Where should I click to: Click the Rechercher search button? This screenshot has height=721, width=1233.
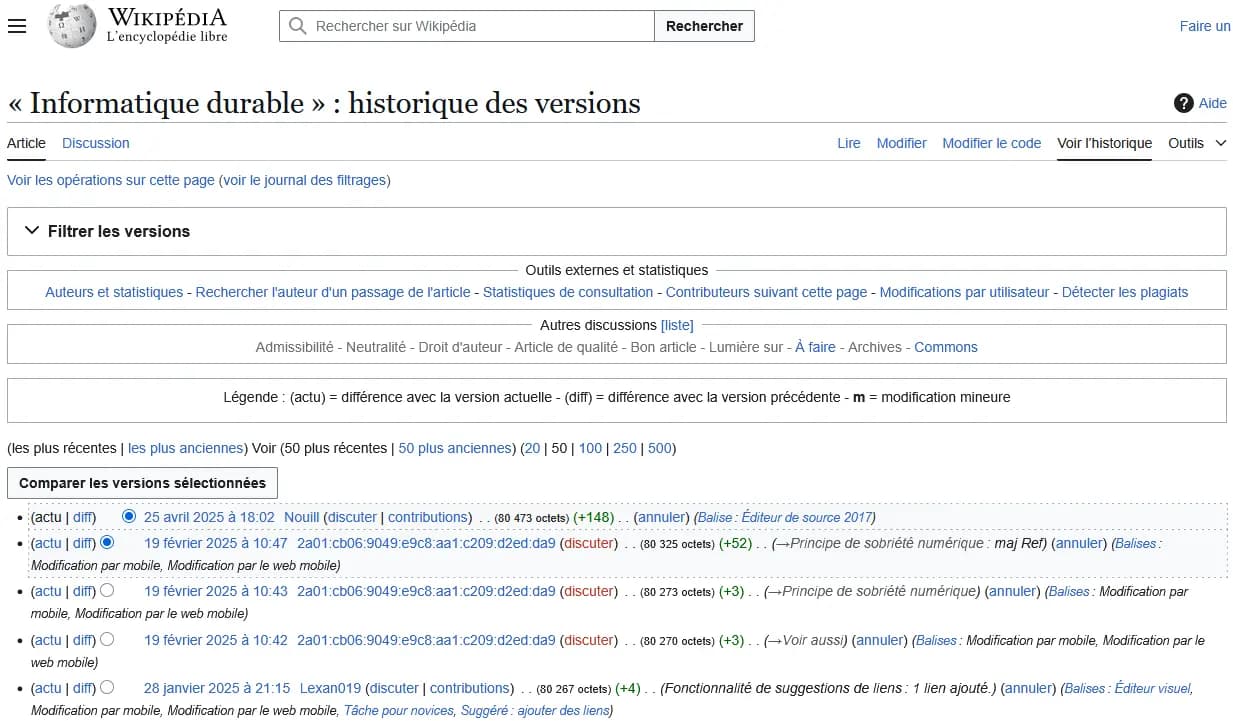pos(704,26)
